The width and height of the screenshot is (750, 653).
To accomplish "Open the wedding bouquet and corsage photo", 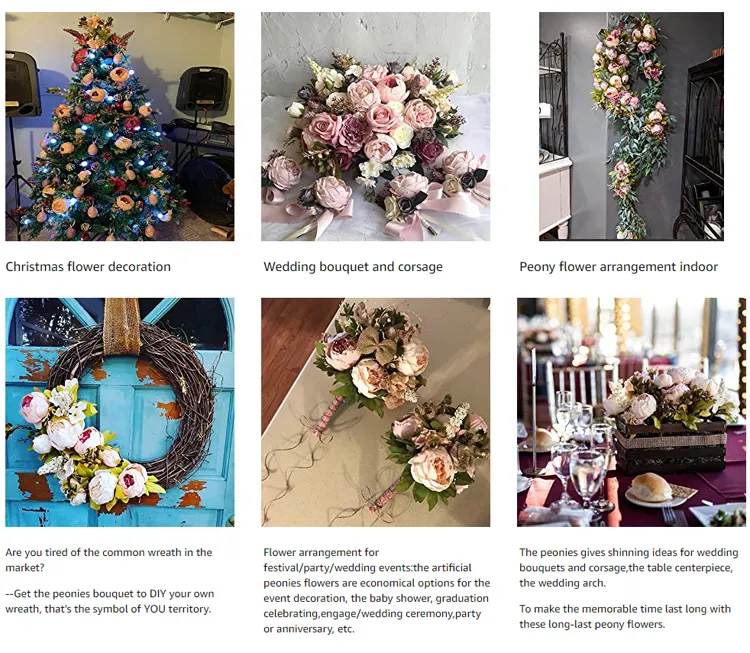I will 375,126.
